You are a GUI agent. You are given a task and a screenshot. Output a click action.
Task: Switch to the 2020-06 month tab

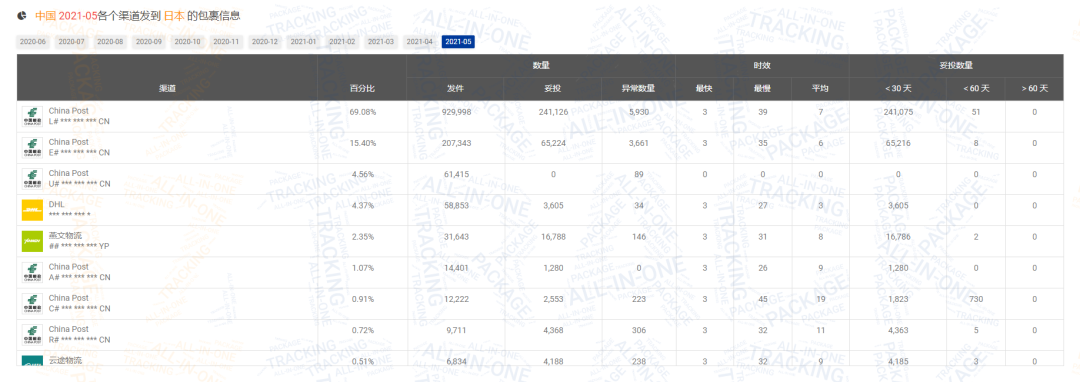click(33, 42)
